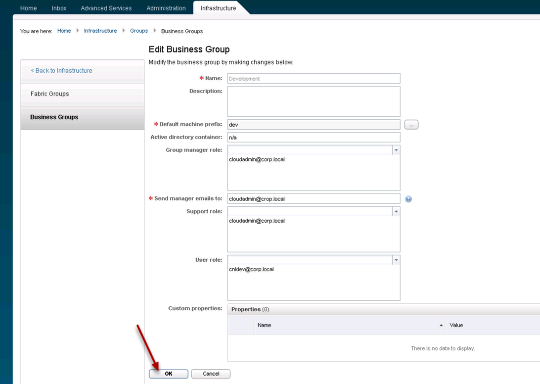Follow the Groups breadcrumb link
Image resolution: width=540 pixels, height=384 pixels.
click(x=139, y=31)
